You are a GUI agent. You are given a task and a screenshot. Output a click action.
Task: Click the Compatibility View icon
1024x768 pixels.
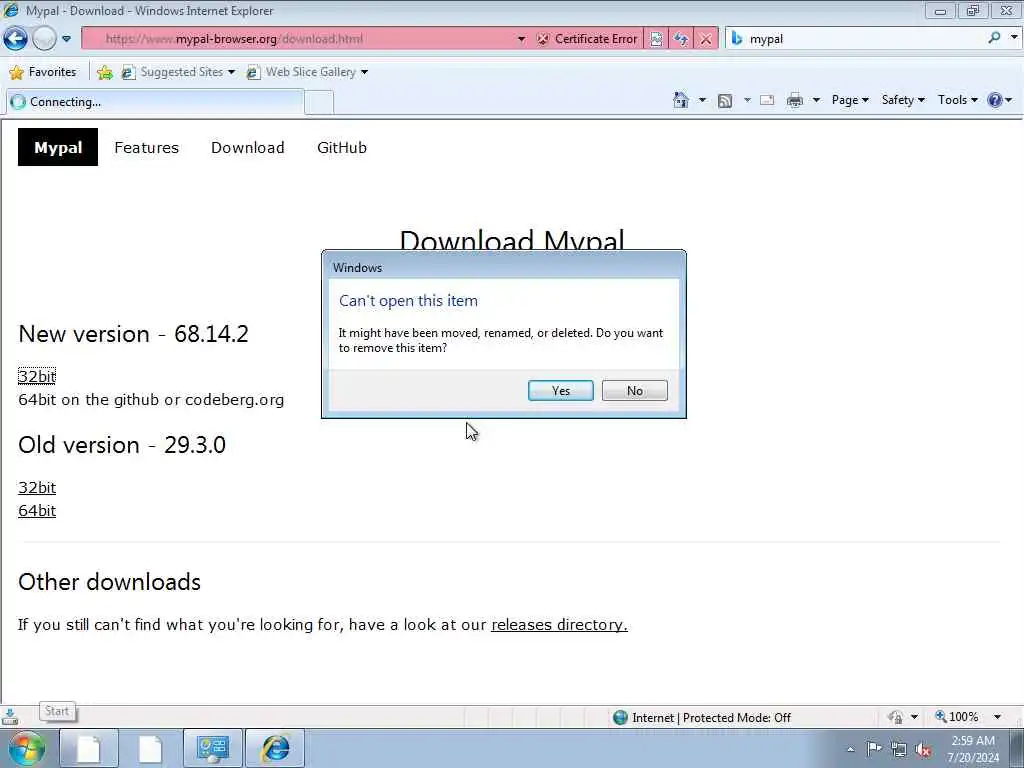[656, 39]
